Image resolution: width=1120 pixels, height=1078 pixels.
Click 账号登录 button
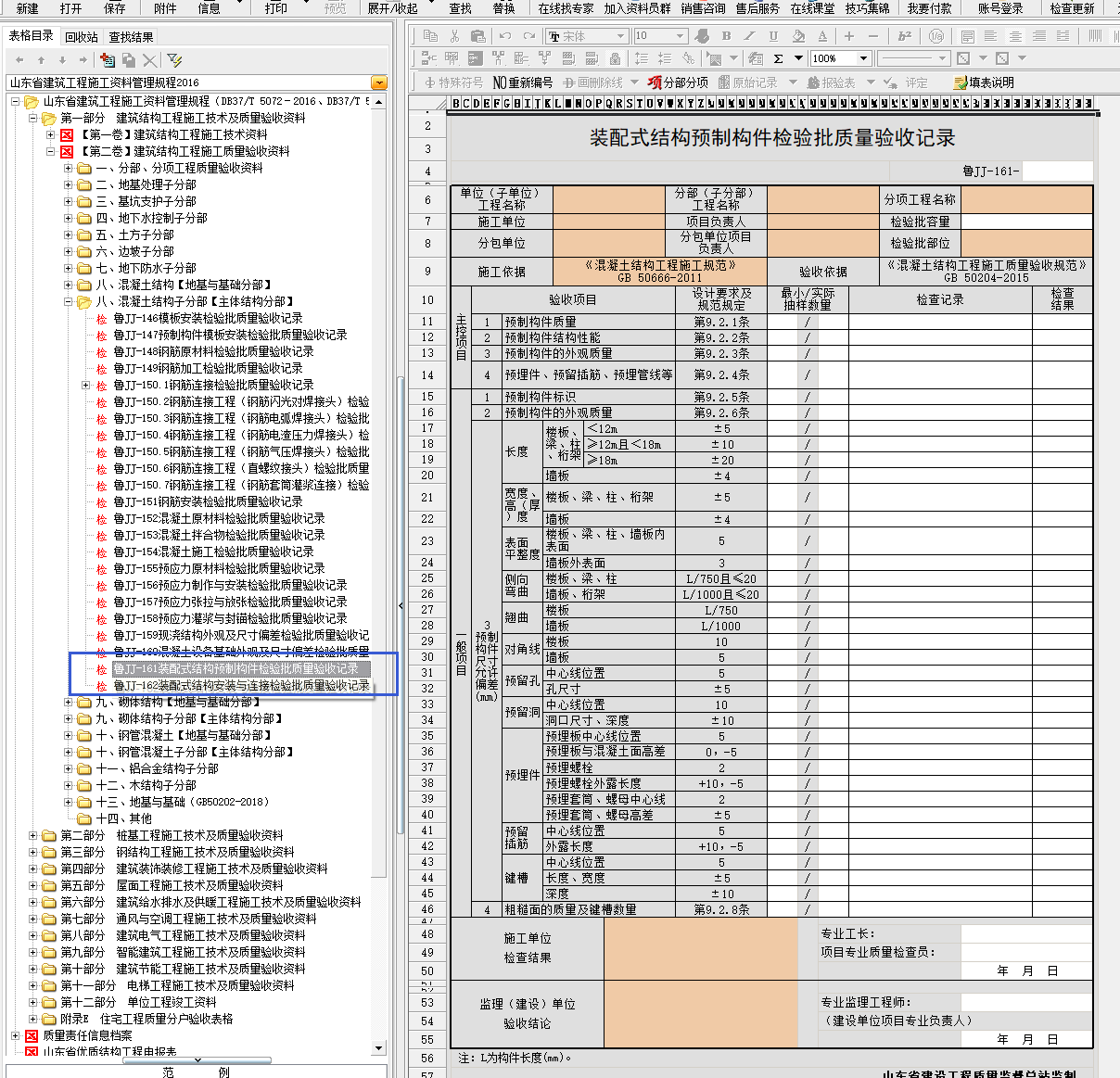[1001, 7]
